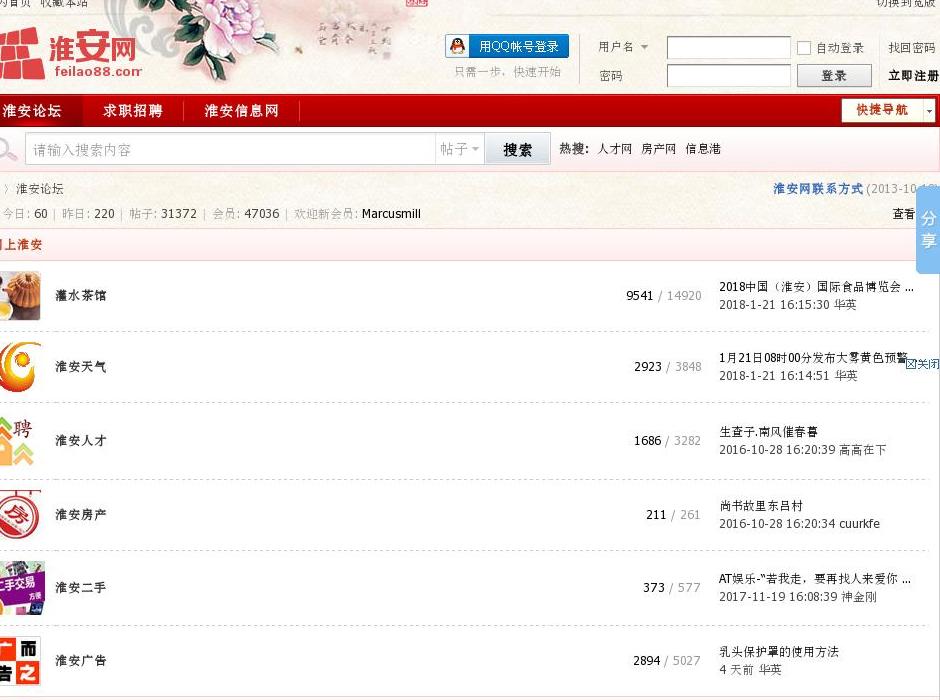940x700 pixels.
Task: Click the 淮安广告 advertising forum icon
Action: (18, 661)
